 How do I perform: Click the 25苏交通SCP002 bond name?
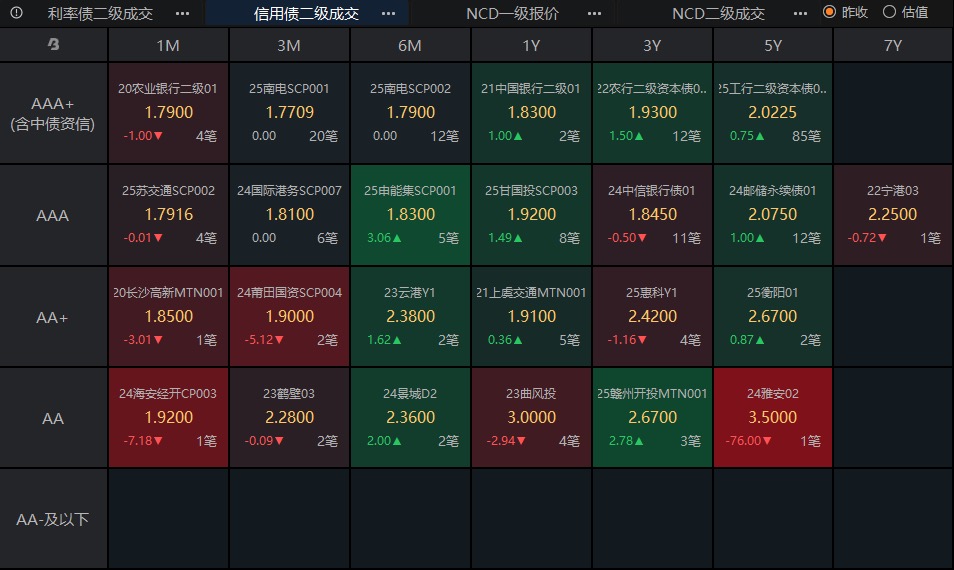169,191
